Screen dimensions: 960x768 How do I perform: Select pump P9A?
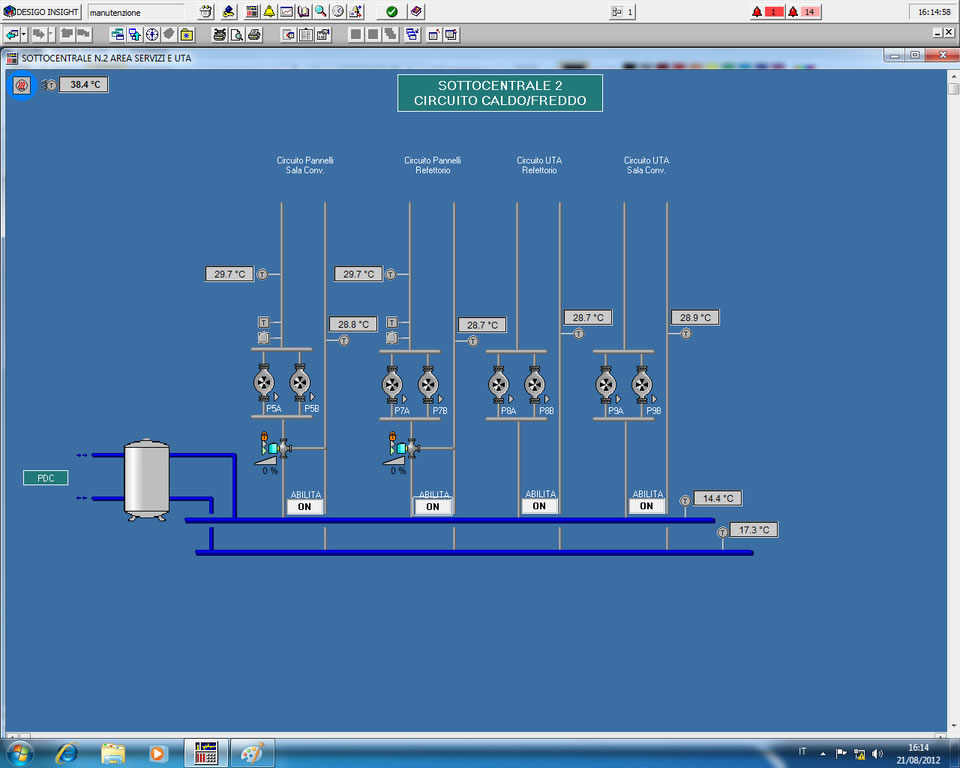(606, 385)
